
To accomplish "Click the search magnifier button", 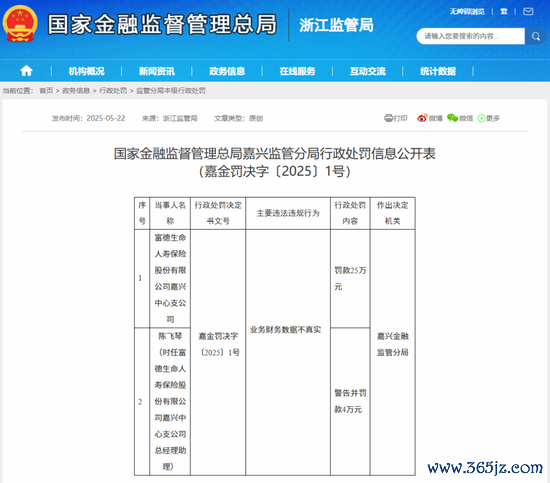I will 535,36.
